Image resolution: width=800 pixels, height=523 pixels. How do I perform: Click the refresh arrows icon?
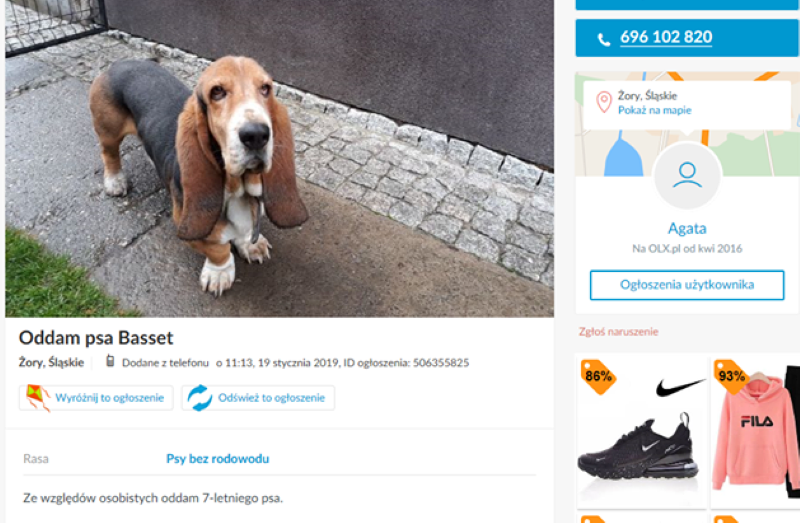pos(200,397)
